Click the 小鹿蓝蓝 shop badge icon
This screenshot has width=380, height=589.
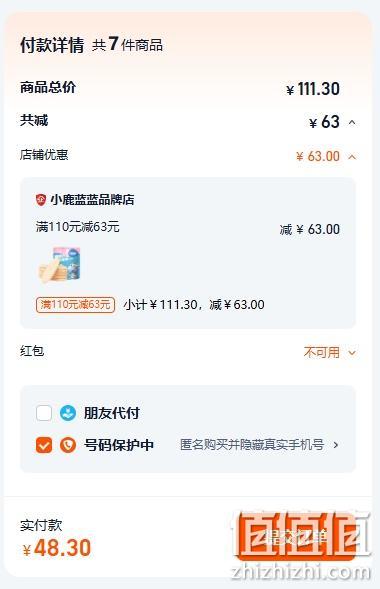[41, 200]
